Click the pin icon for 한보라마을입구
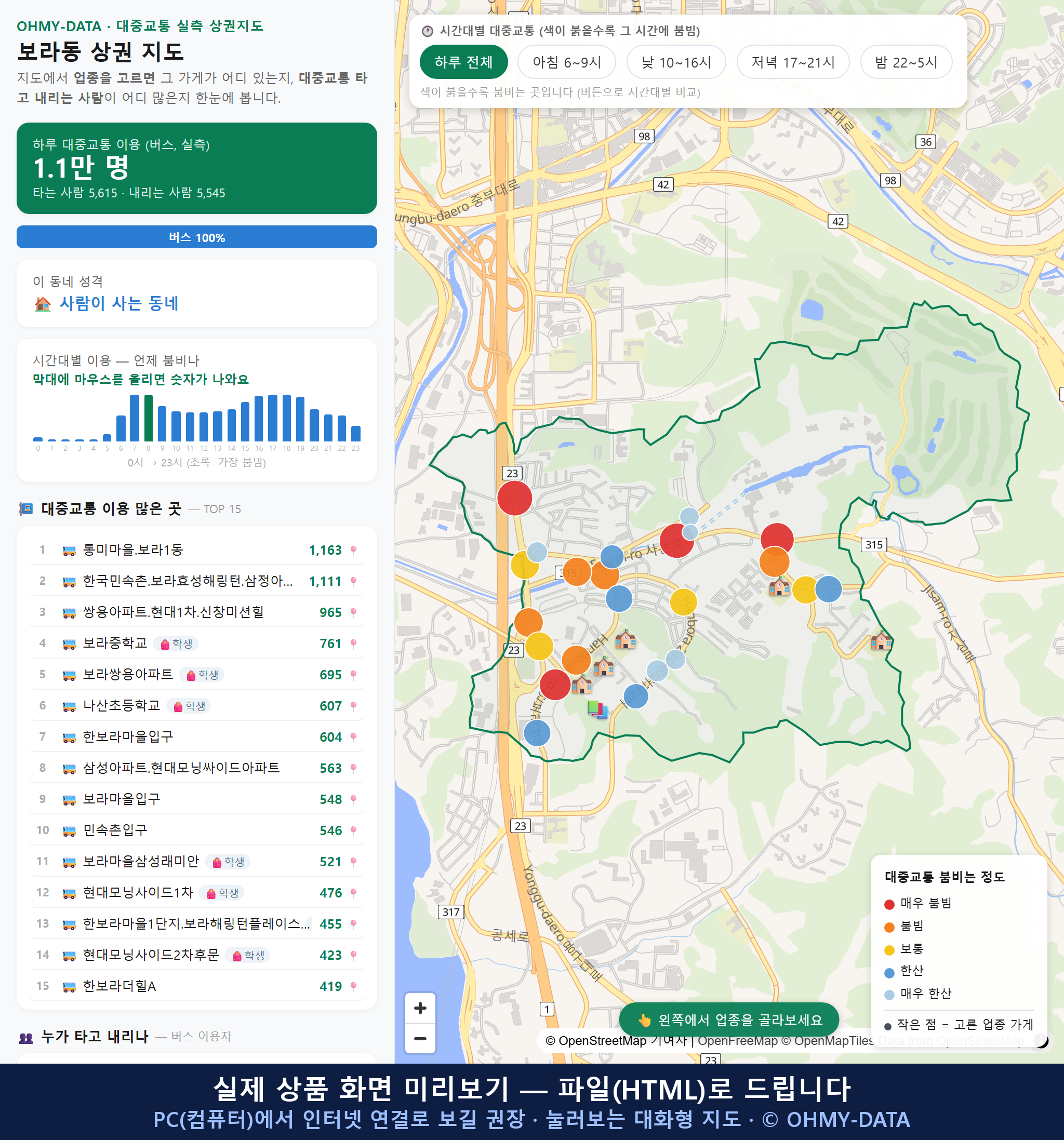 353,737
